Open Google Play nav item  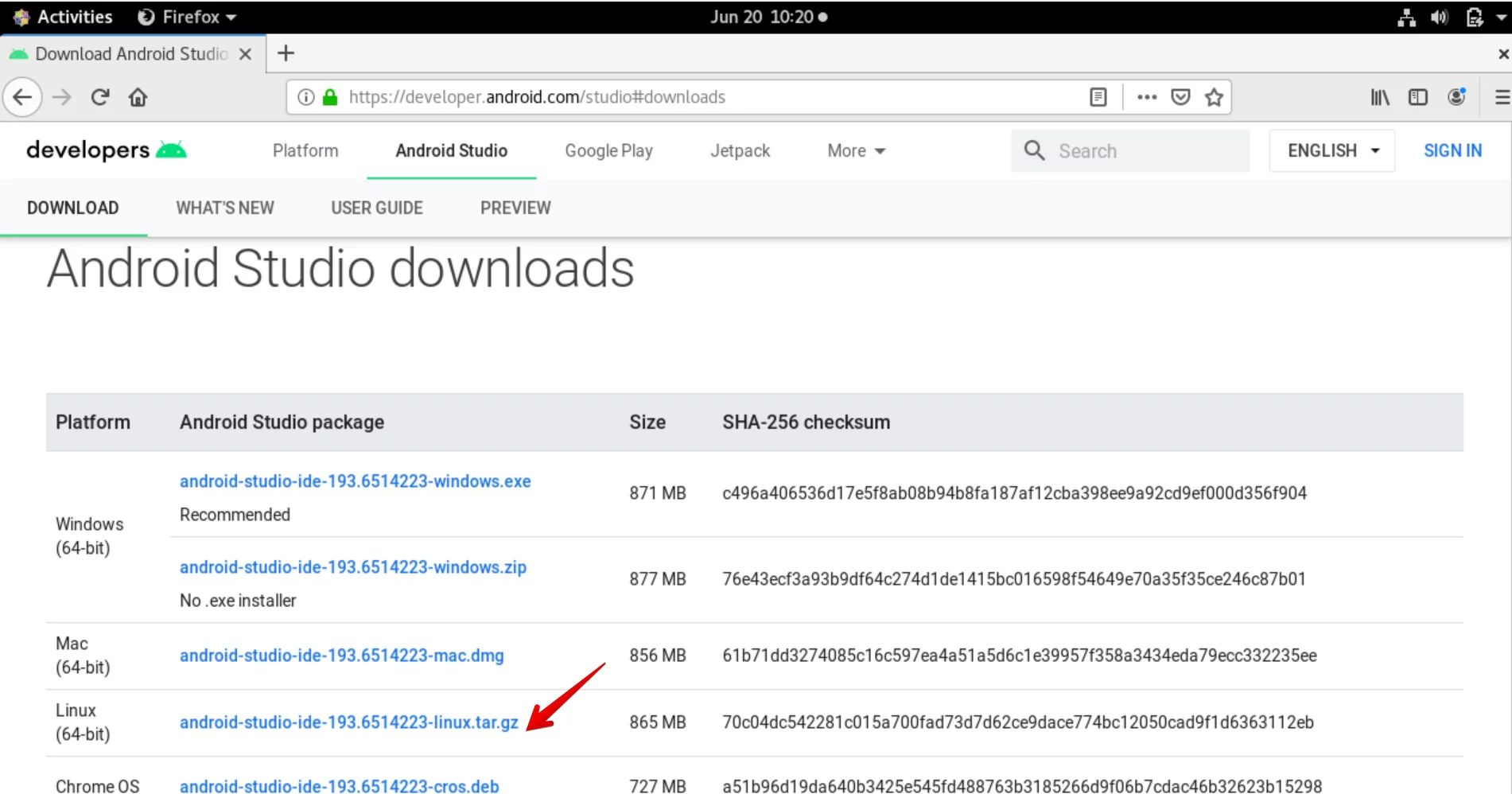click(x=608, y=150)
